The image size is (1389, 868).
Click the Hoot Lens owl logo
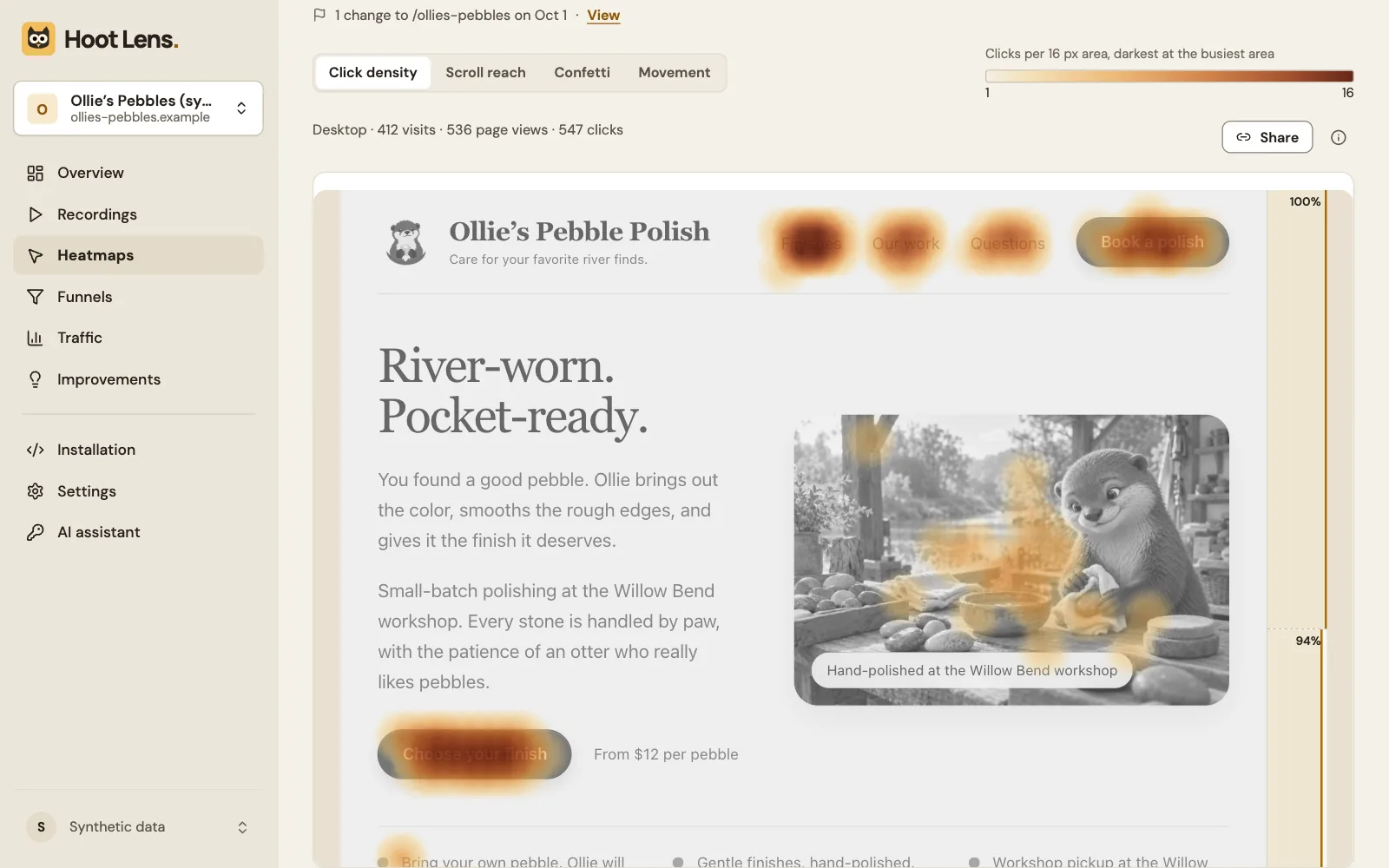pyautogui.click(x=38, y=39)
